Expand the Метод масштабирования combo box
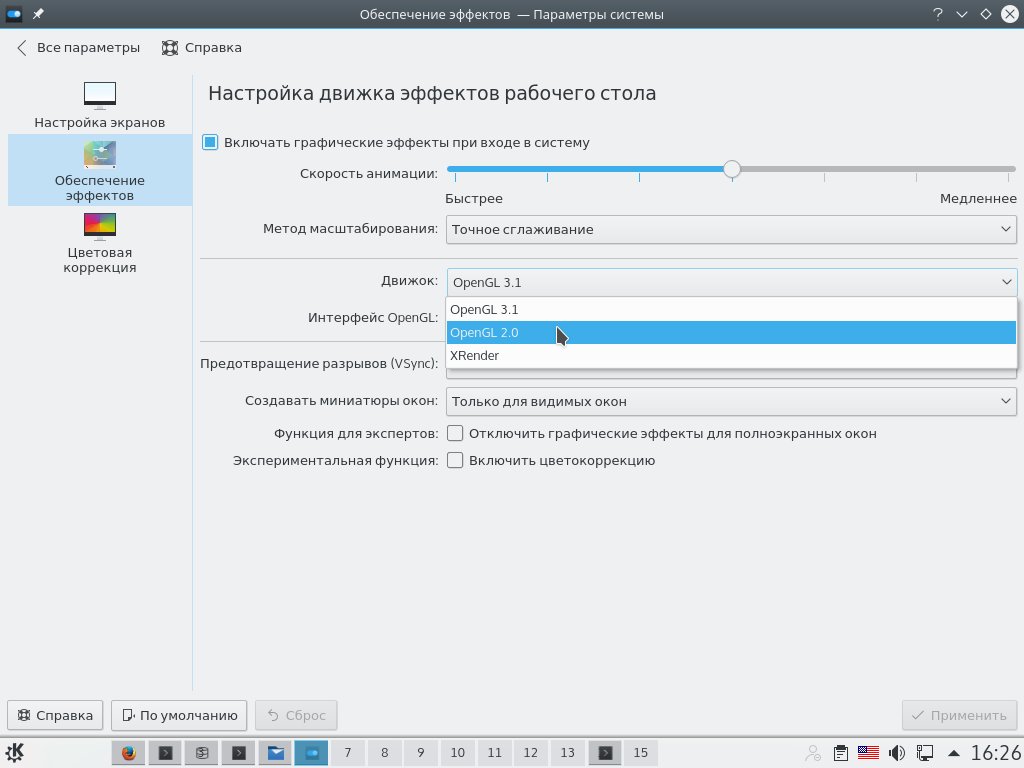This screenshot has width=1024, height=768. (731, 229)
